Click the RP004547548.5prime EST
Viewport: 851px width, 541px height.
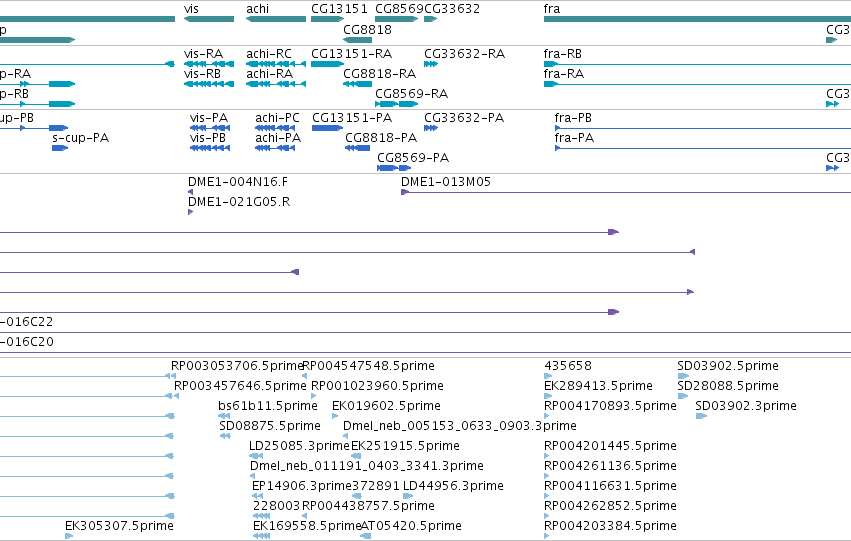[304, 376]
